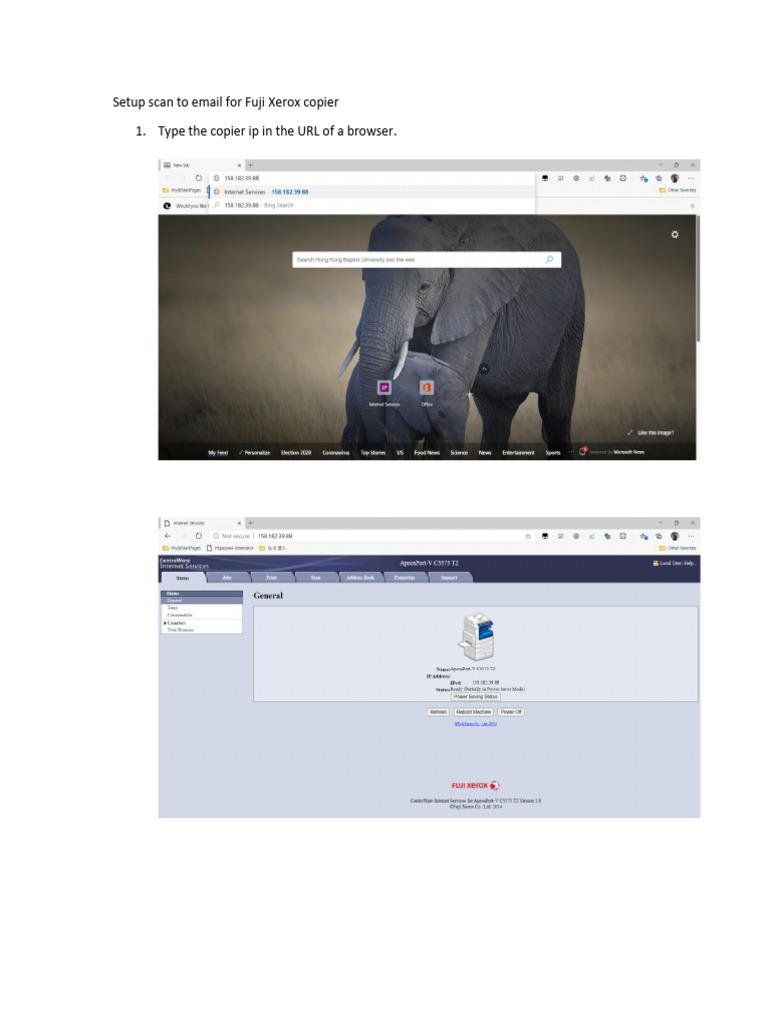This screenshot has height=1024, width=768.
Task: Open the Properties tab
Action: pyautogui.click(x=404, y=577)
